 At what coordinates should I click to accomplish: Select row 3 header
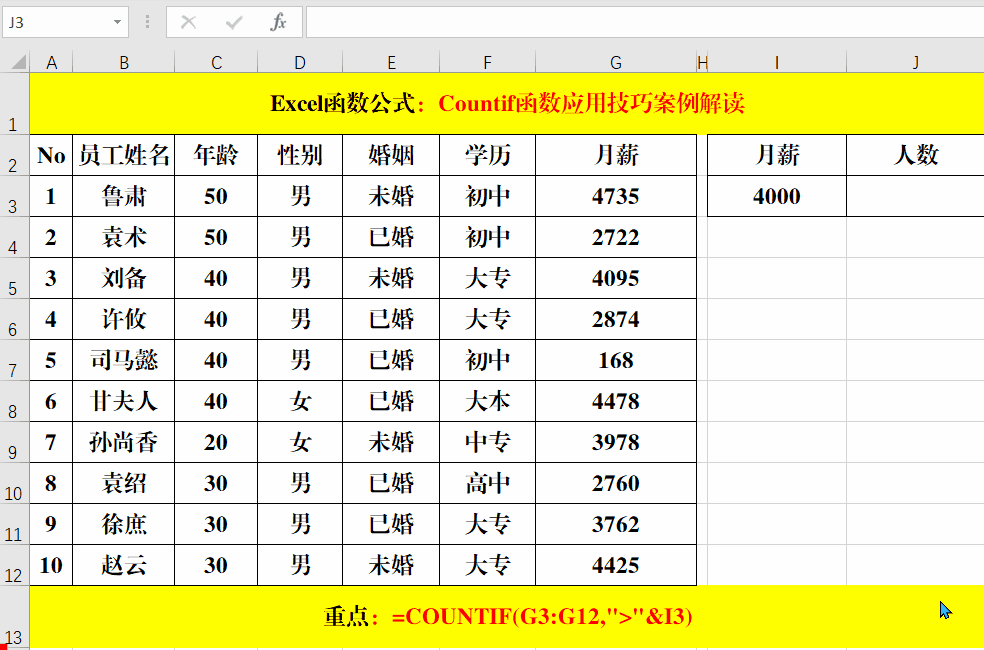(14, 196)
